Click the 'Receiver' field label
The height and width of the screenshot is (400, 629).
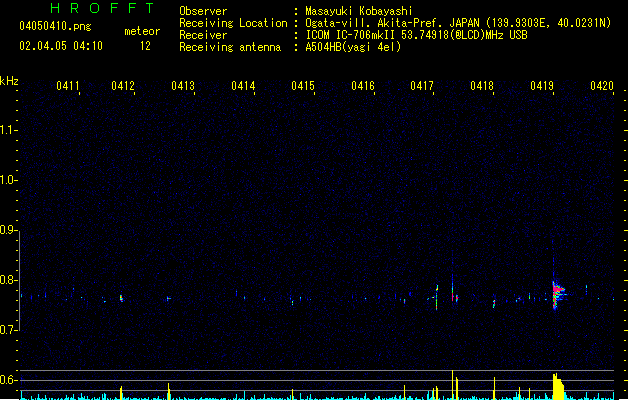[203, 35]
